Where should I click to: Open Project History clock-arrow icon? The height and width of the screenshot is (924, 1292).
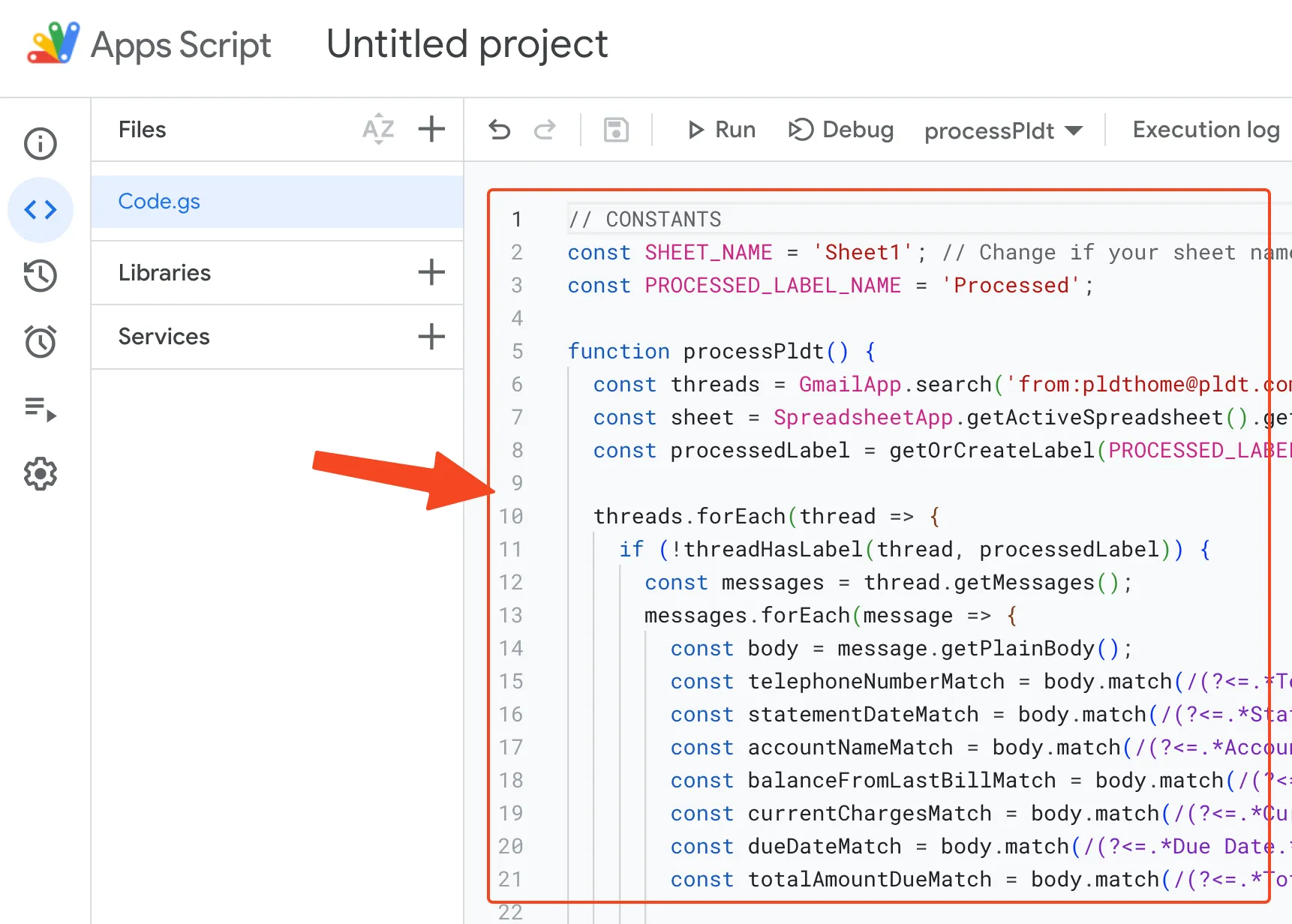(x=41, y=275)
